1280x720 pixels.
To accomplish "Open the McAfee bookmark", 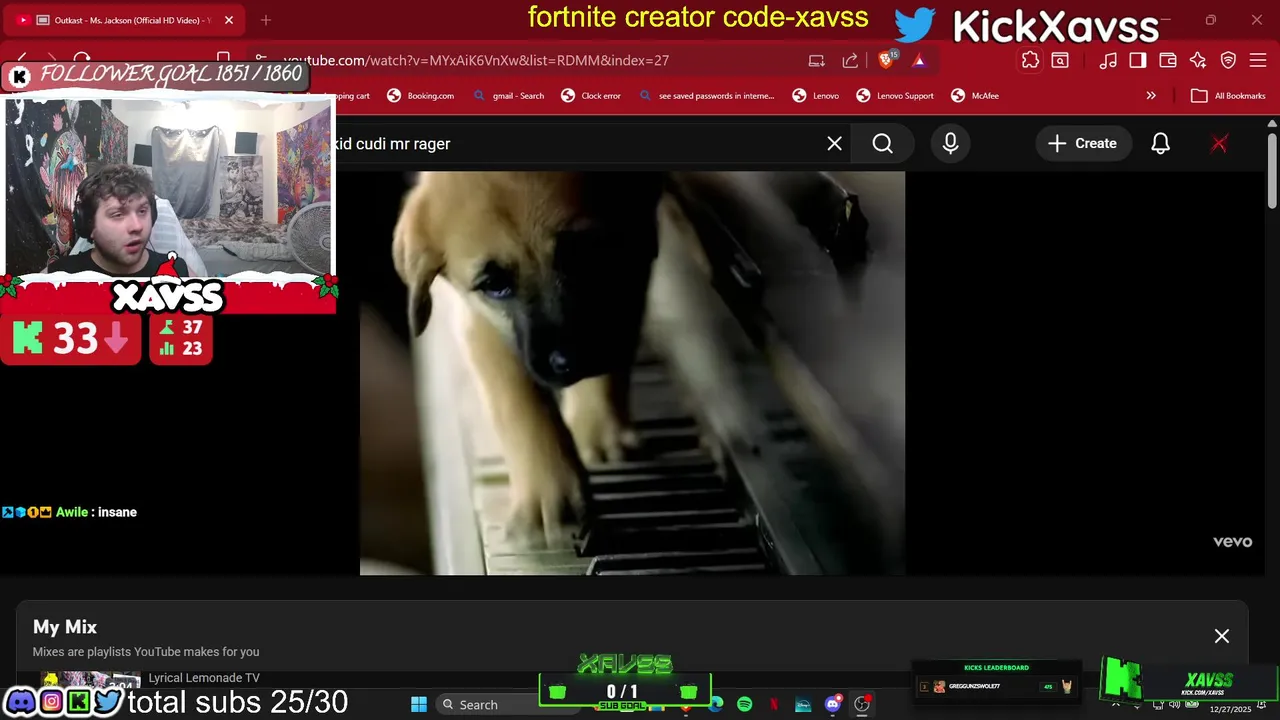I will (975, 96).
